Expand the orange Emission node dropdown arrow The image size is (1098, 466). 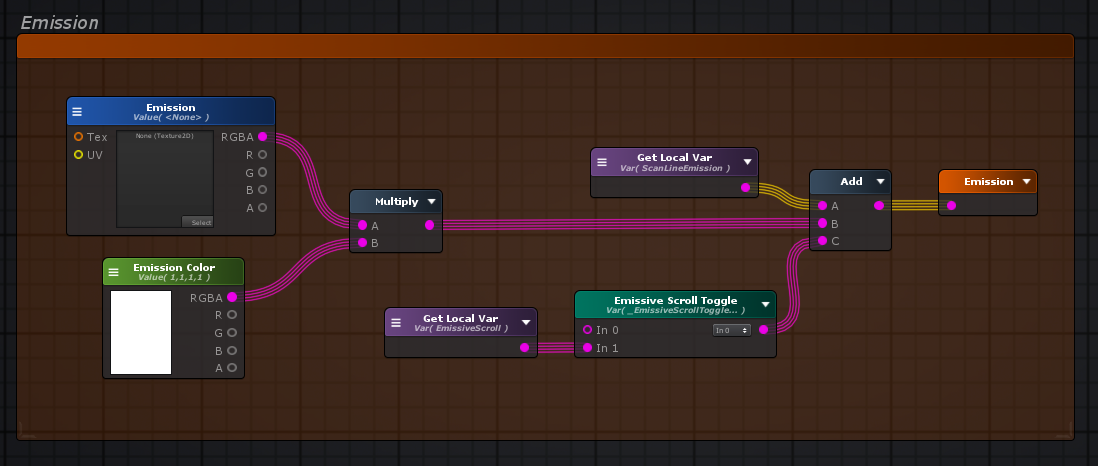tap(1027, 181)
